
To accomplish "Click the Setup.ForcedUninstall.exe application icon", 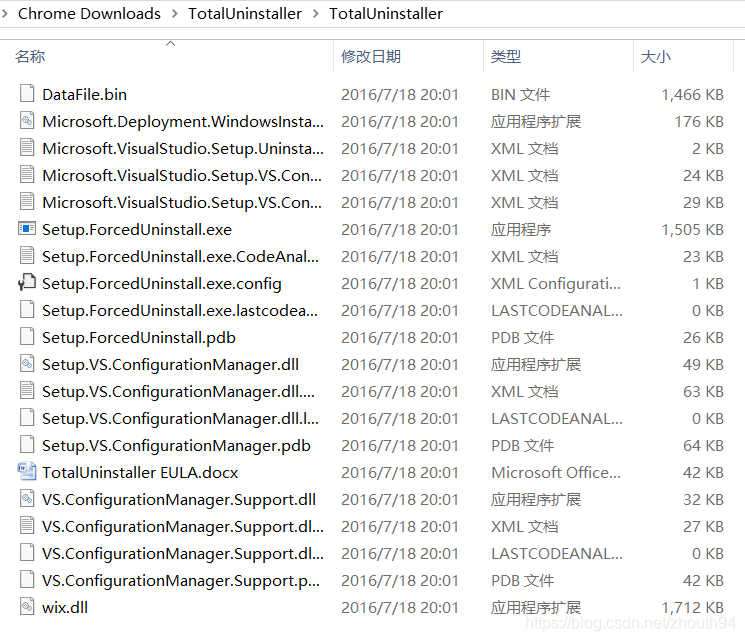I will (27, 229).
